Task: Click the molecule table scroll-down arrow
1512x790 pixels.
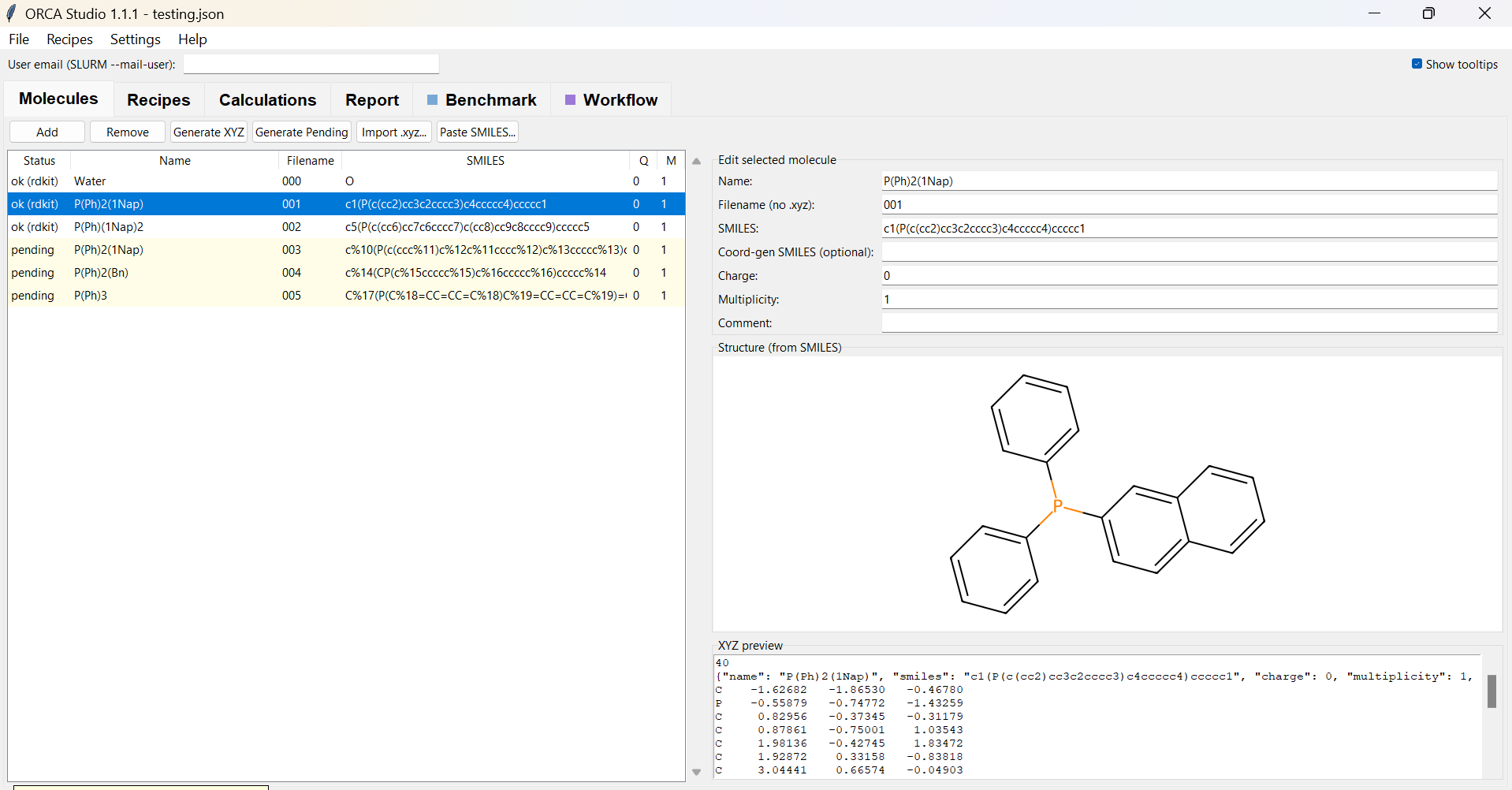Action: click(696, 772)
